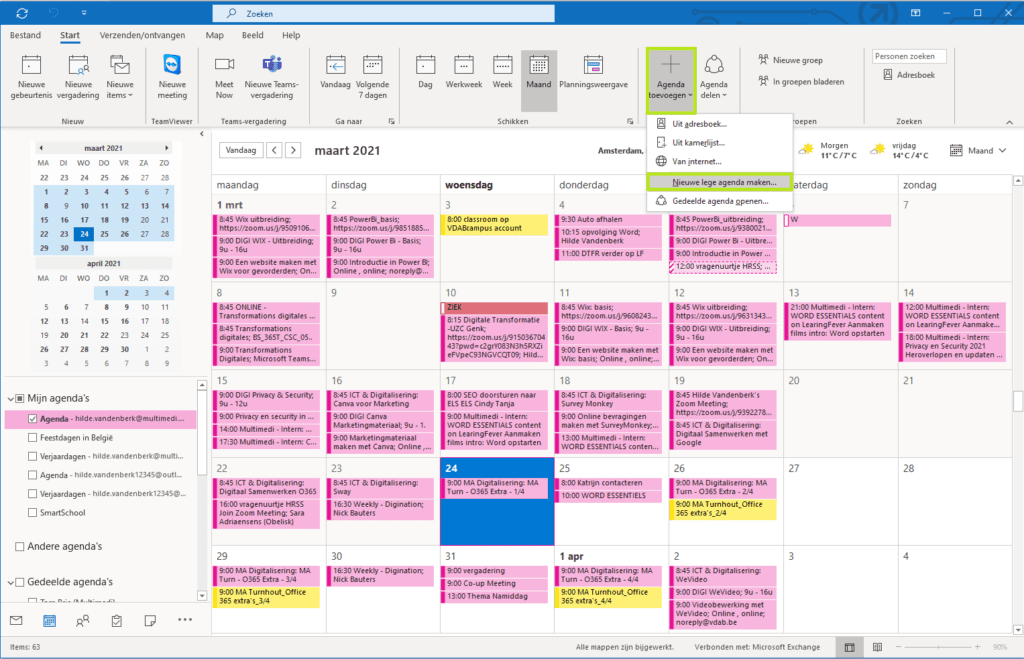Viewport: 1024px width, 659px height.
Task: Zoom in with the plus button
Action: tap(978, 647)
